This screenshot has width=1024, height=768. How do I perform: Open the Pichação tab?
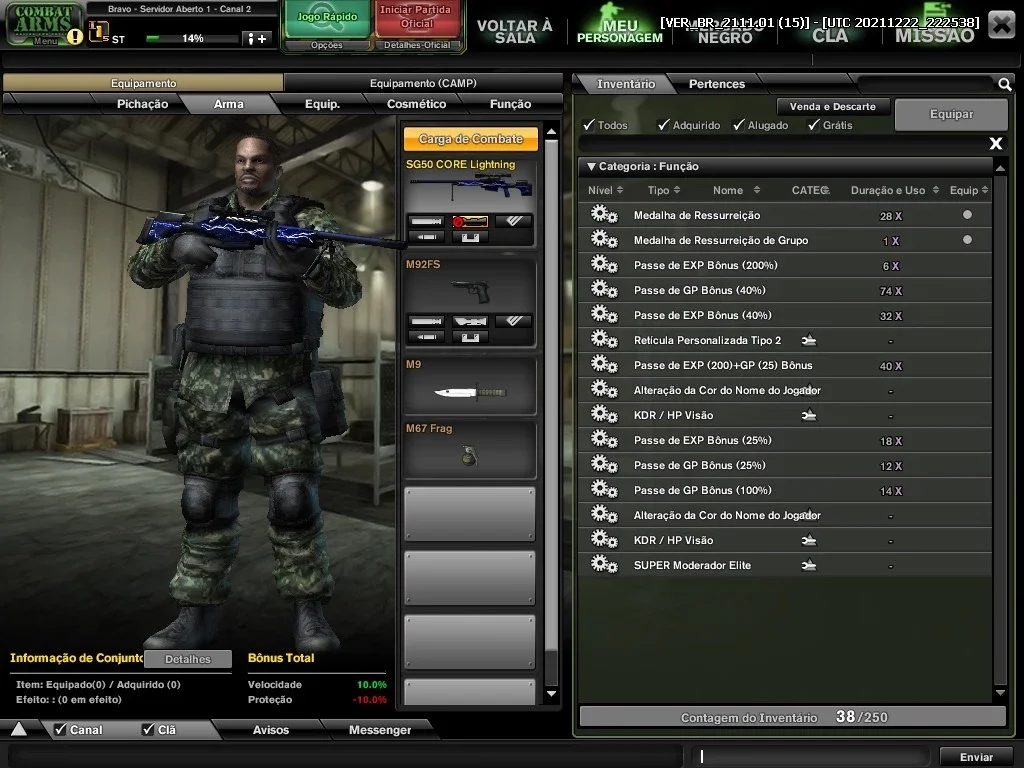click(x=142, y=104)
